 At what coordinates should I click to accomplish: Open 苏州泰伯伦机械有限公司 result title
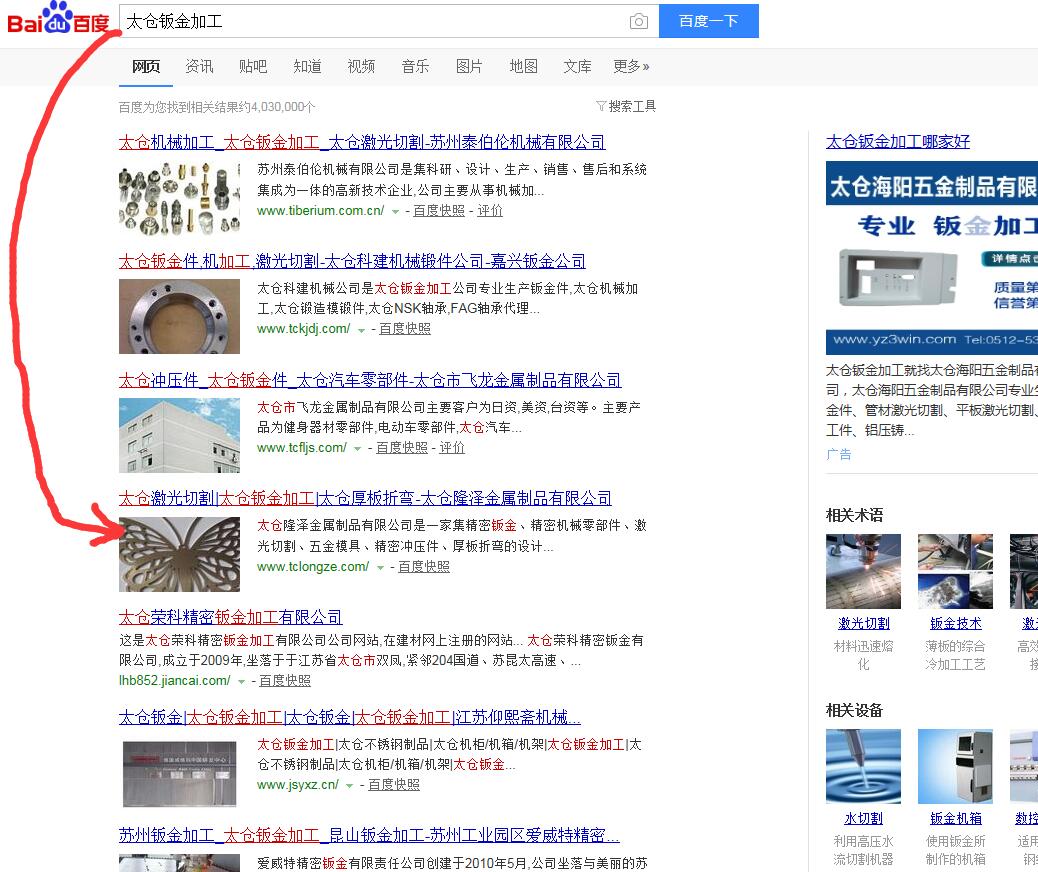(362, 142)
